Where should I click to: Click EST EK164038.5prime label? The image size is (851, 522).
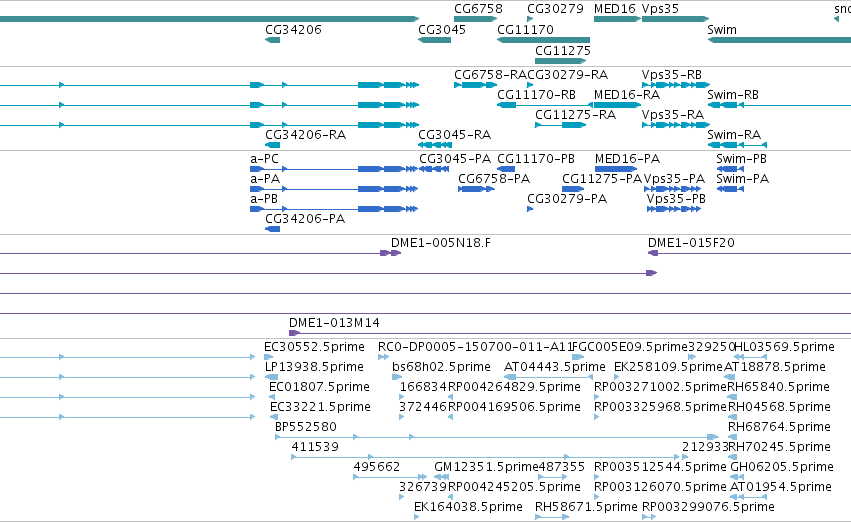(468, 508)
